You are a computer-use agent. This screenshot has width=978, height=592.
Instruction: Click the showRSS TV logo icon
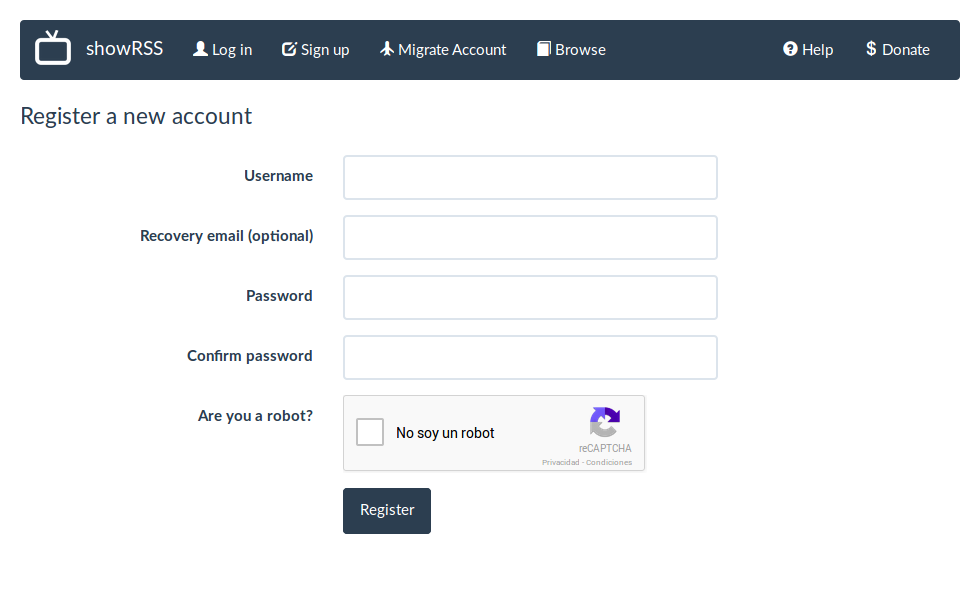click(x=53, y=47)
